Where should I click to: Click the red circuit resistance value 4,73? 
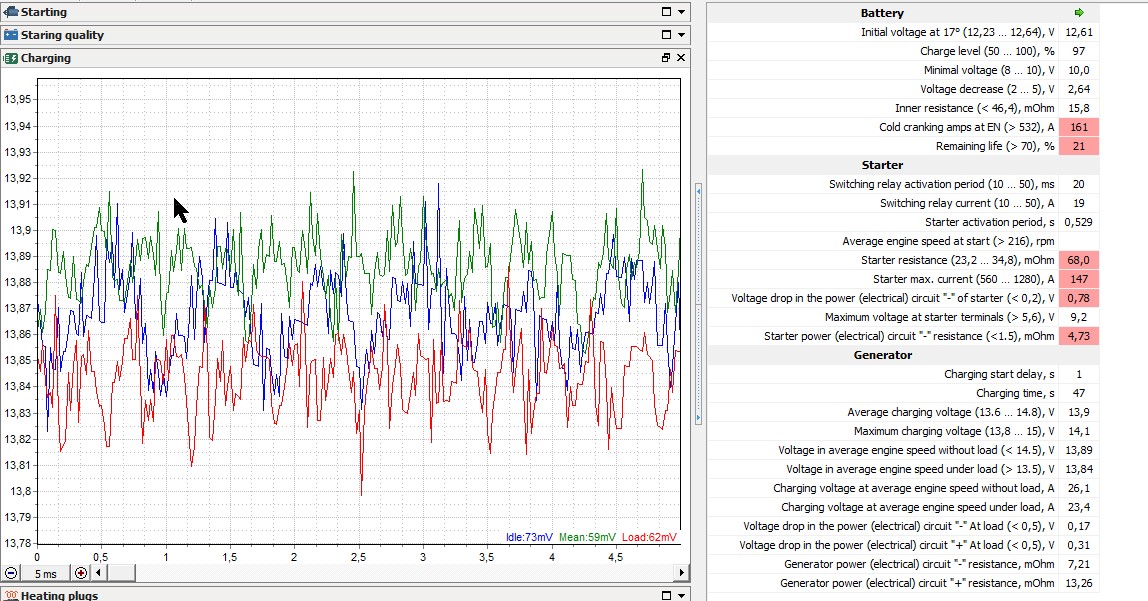(1079, 337)
